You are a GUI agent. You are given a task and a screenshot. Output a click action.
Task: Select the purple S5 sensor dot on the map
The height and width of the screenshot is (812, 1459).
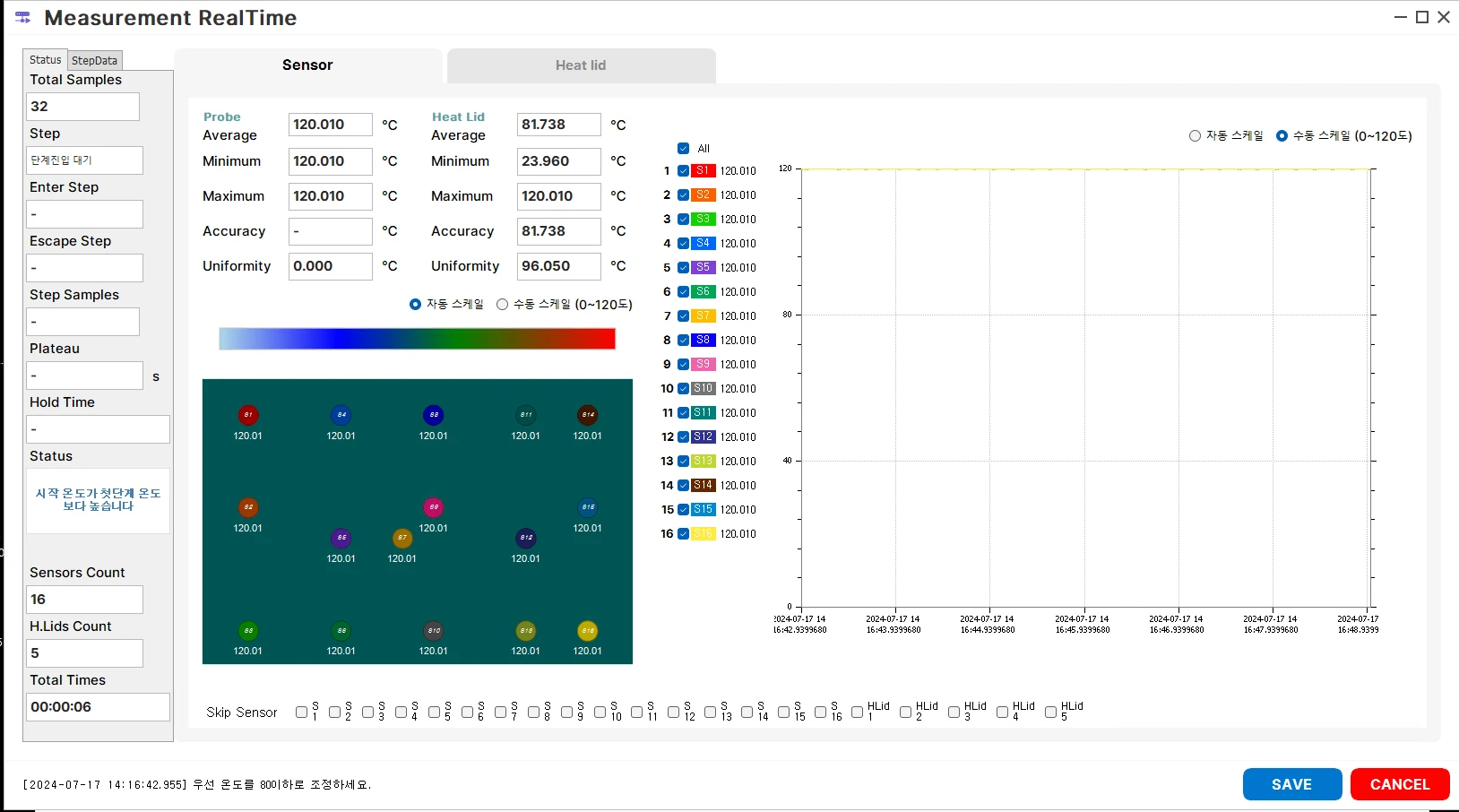click(341, 538)
